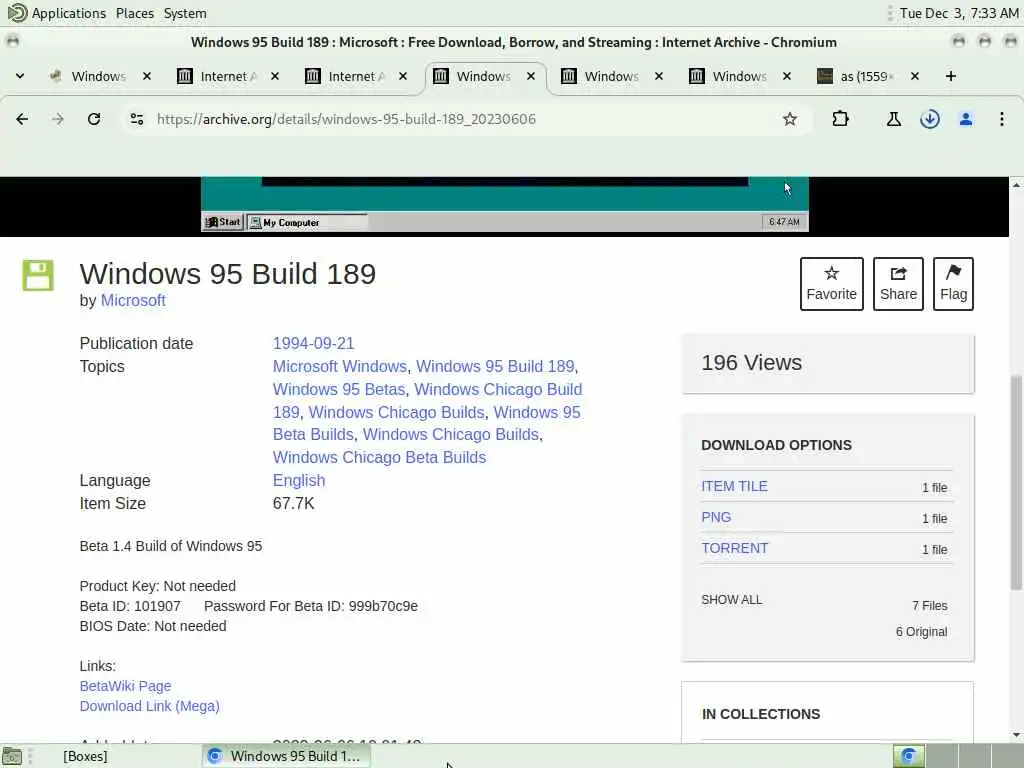Open the profile avatar menu
Viewport: 1024px width, 768px height.
[966, 119]
